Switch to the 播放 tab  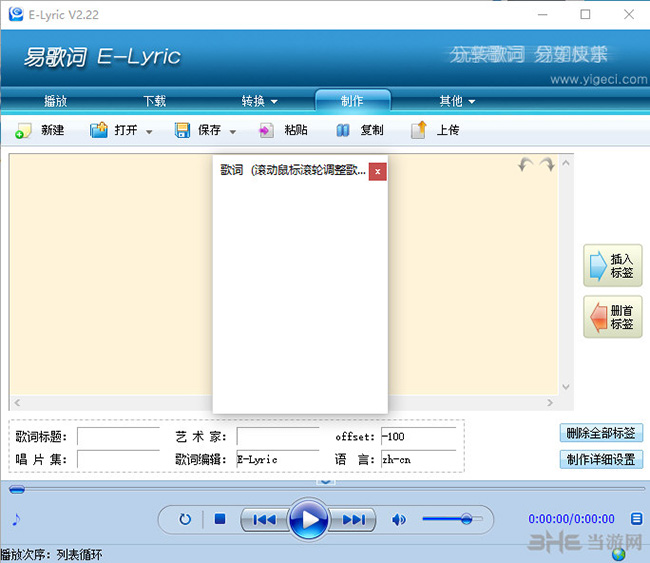(56, 101)
